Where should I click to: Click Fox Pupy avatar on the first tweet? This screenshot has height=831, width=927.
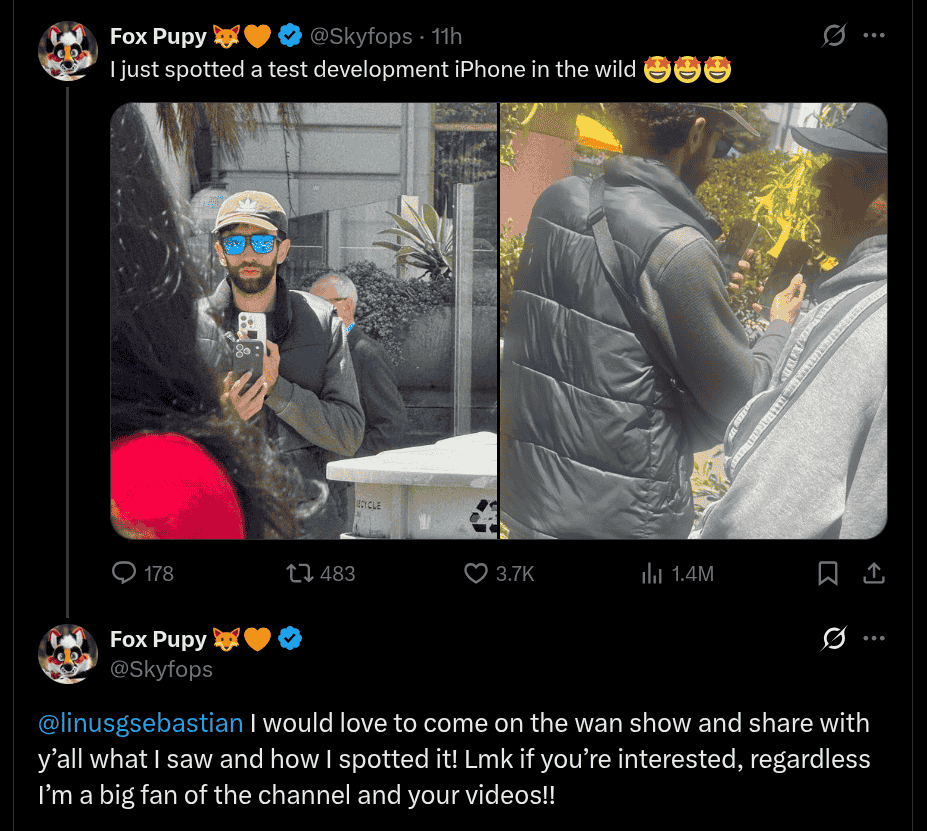pyautogui.click(x=67, y=50)
